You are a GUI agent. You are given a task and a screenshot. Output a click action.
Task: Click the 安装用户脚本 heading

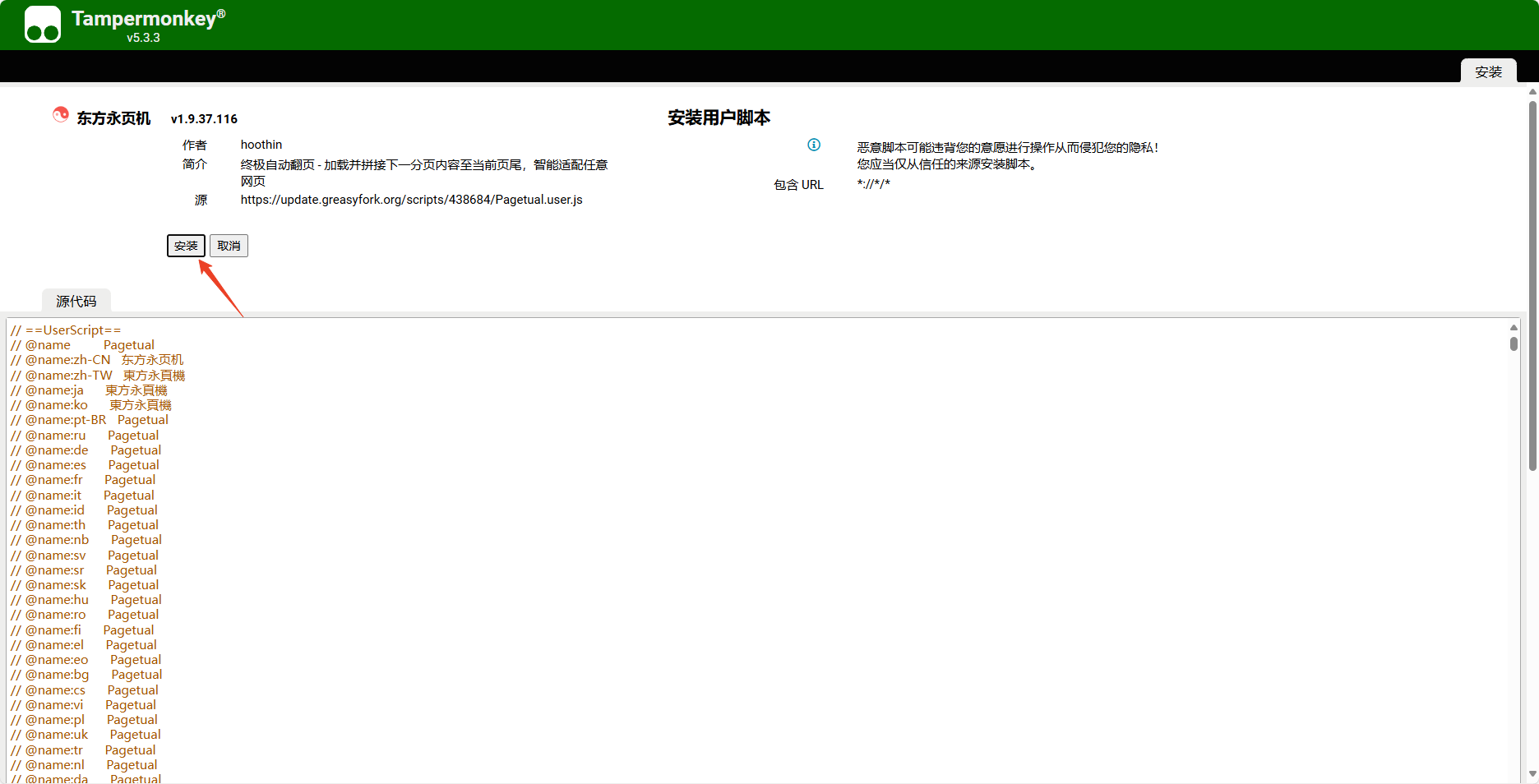(719, 118)
